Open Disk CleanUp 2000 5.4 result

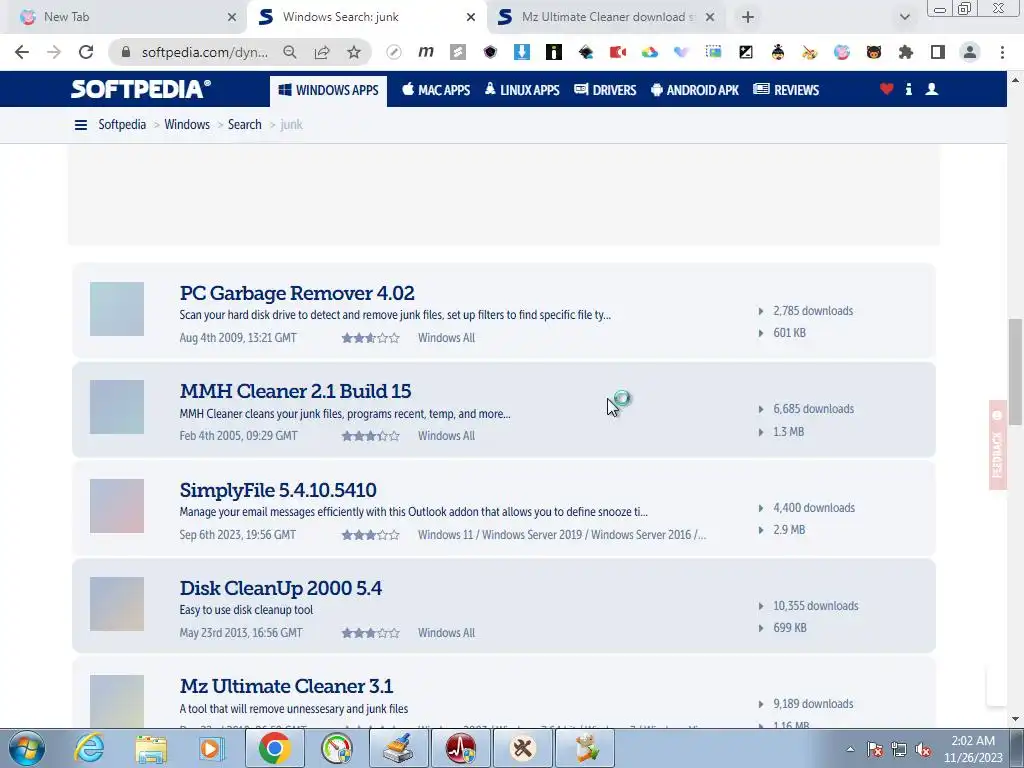[281, 588]
